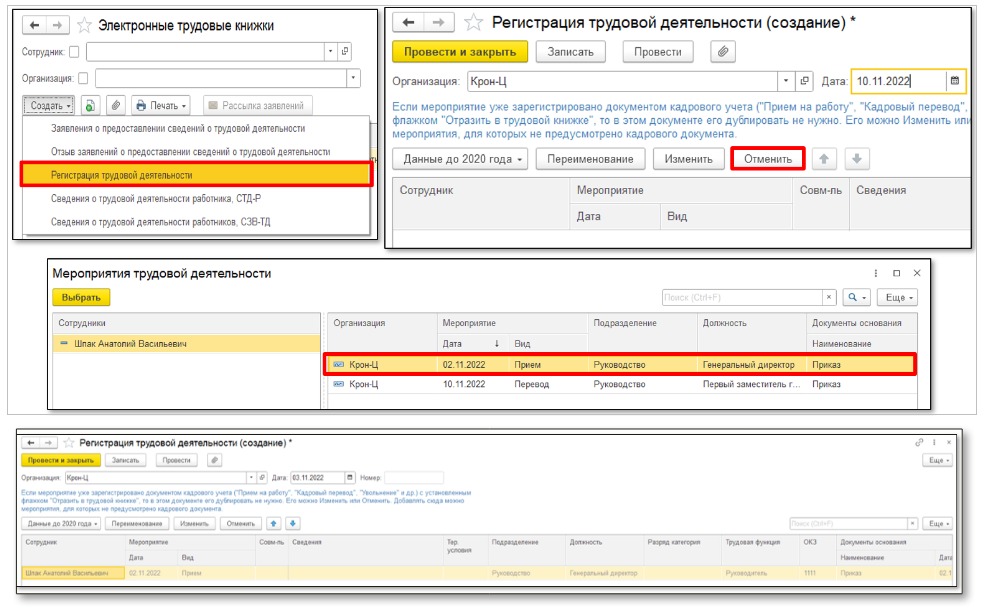Expand the Печать dropdown button
Viewport: 988px width, 611px height.
click(161, 105)
